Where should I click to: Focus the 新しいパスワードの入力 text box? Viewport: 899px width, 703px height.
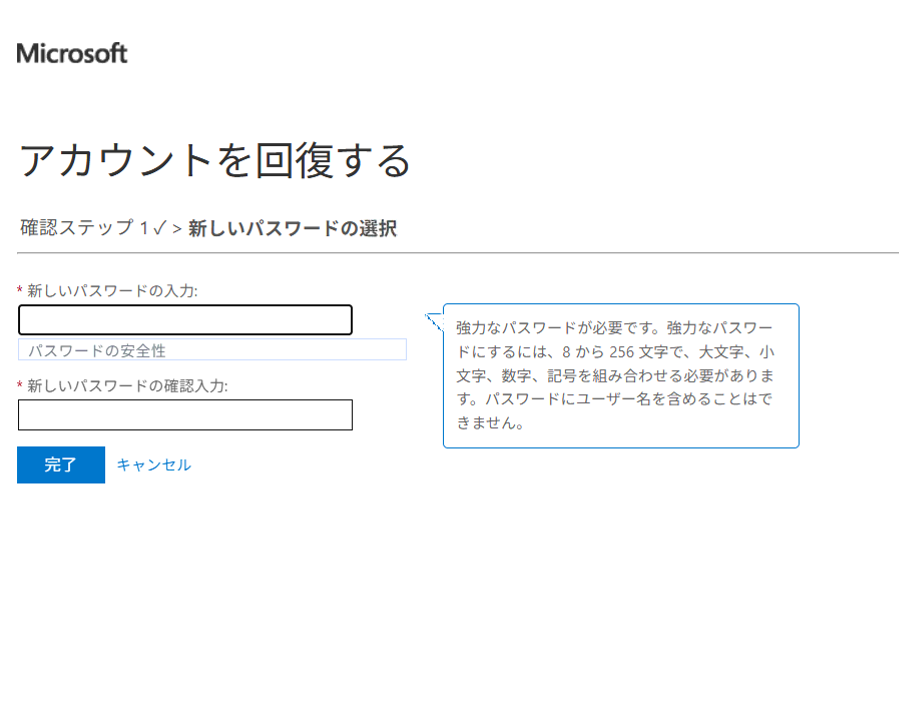[185, 320]
